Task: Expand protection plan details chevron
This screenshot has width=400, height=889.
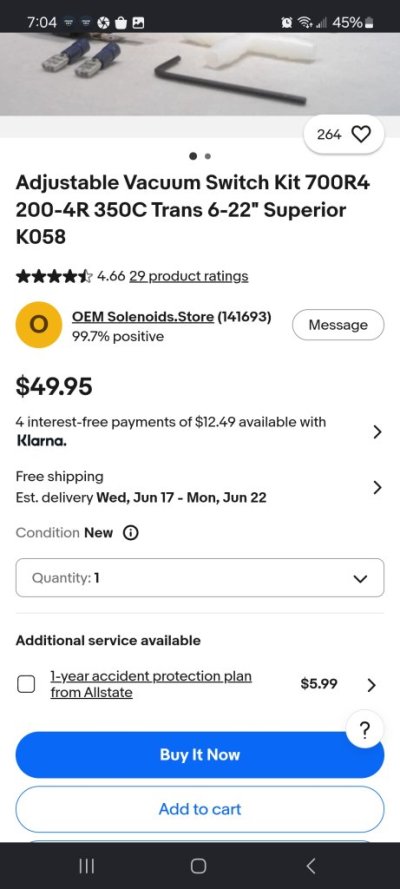Action: (372, 685)
